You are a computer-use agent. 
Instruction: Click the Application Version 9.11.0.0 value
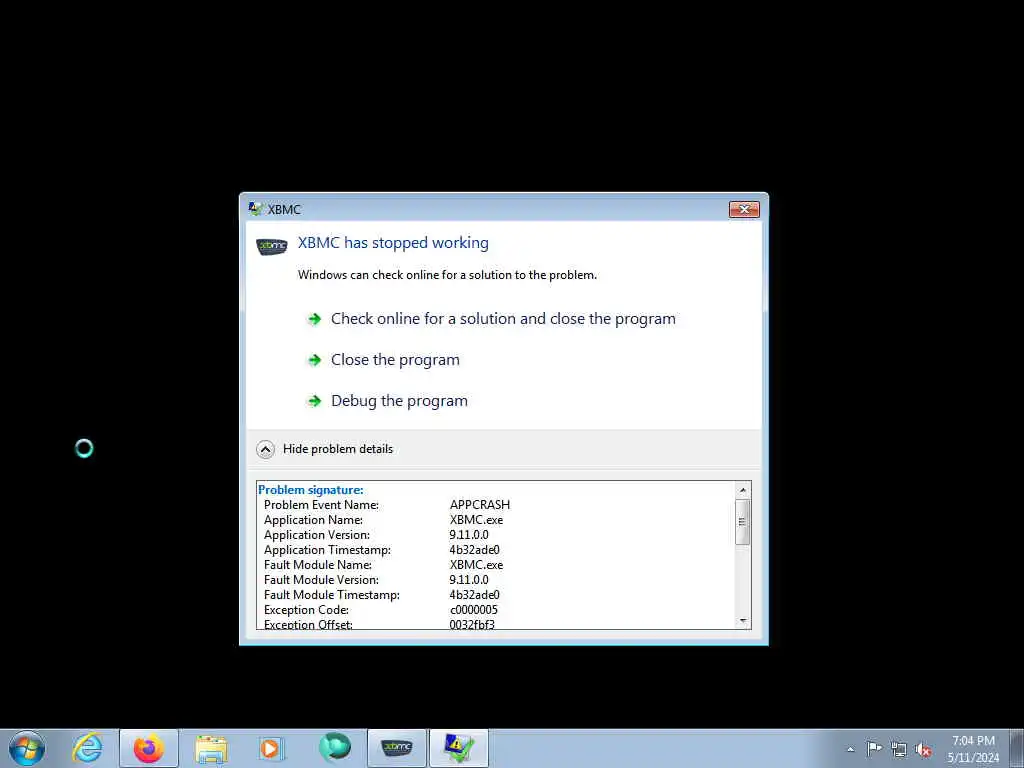point(469,535)
